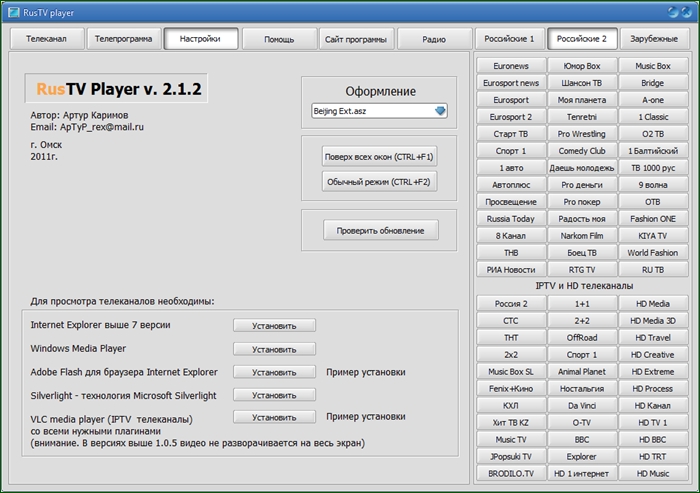The width and height of the screenshot is (700, 493).
Task: Play the РИА Новости channel
Action: [x=511, y=269]
